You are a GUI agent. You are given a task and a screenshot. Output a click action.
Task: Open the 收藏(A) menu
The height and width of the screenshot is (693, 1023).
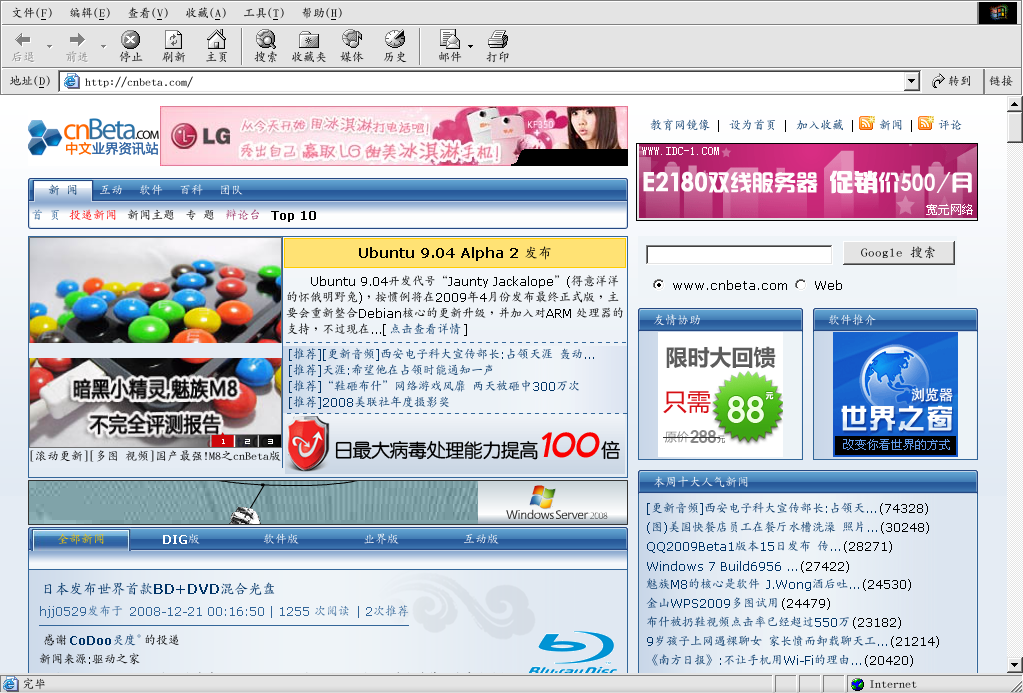(206, 12)
